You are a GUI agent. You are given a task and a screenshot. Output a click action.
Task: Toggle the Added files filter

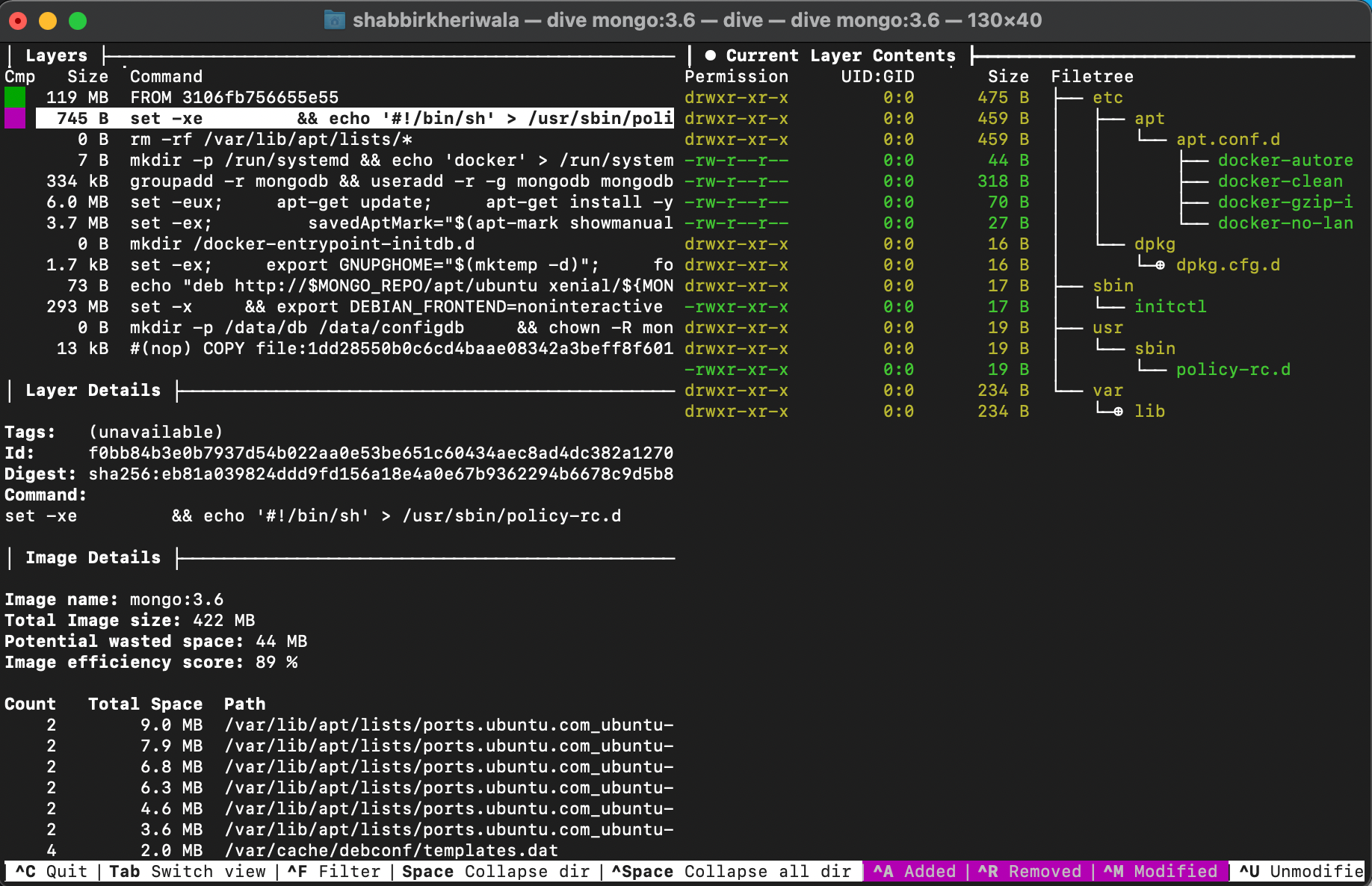[914, 872]
